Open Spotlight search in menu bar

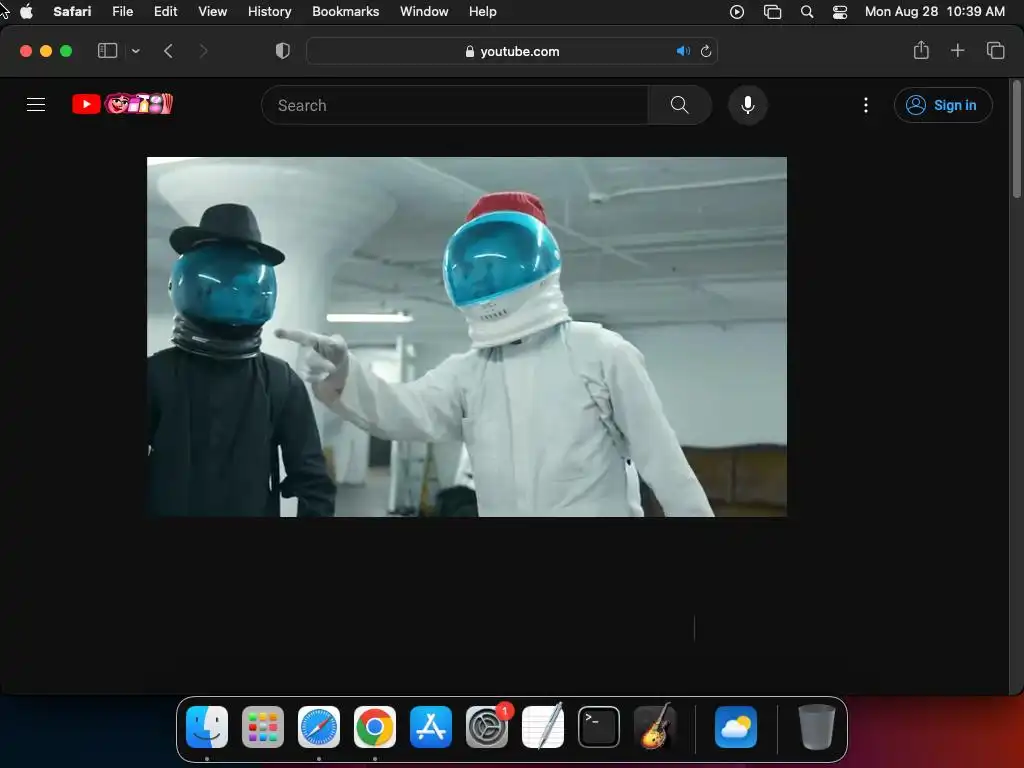807,12
